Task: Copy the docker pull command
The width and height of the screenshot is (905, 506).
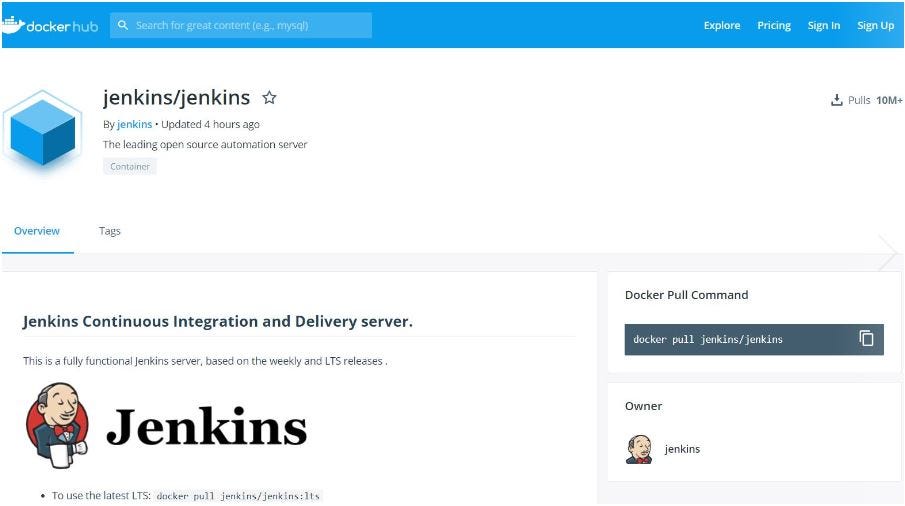Action: tap(866, 339)
